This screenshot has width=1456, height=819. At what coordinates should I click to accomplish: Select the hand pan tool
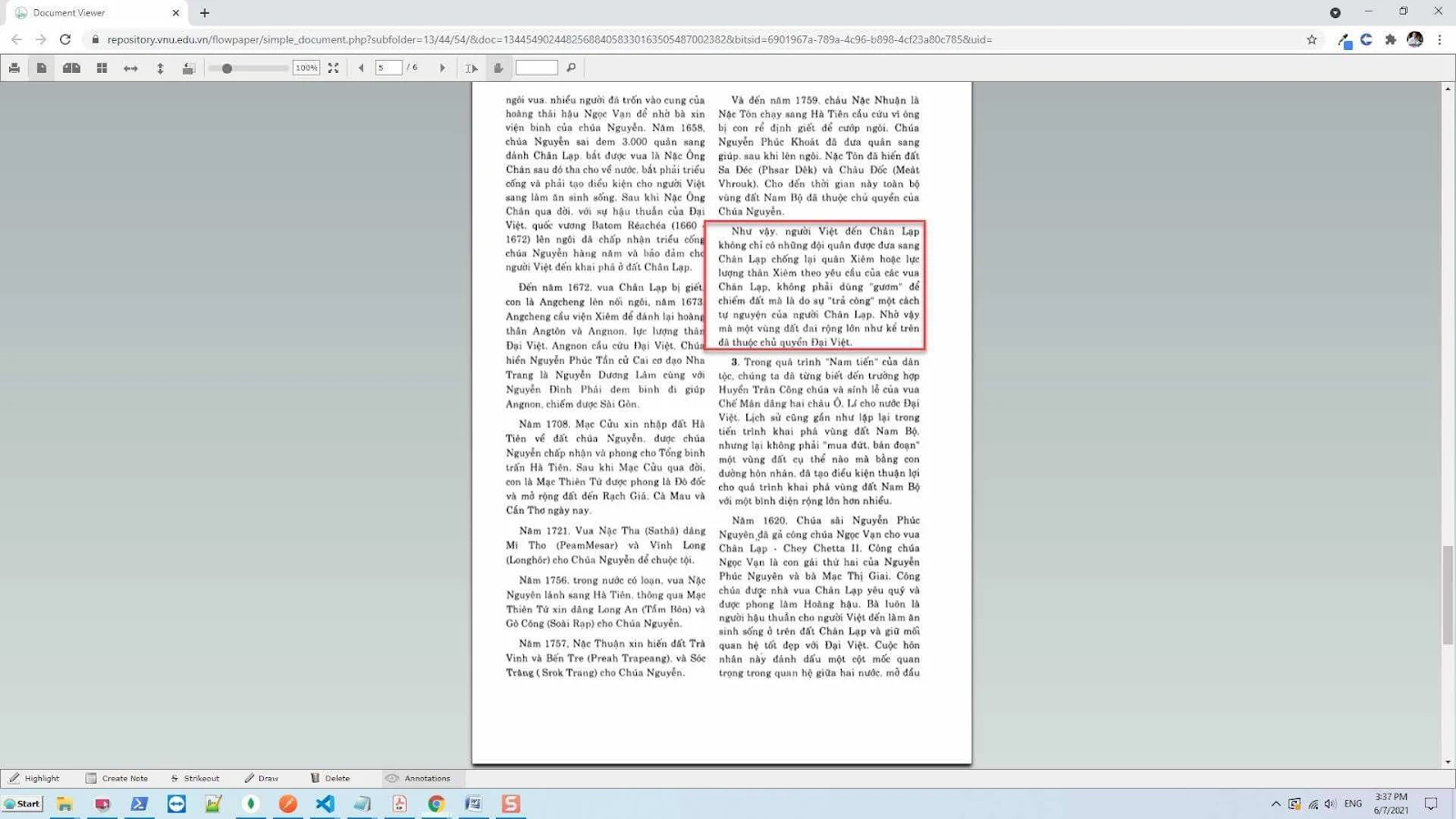[x=499, y=68]
